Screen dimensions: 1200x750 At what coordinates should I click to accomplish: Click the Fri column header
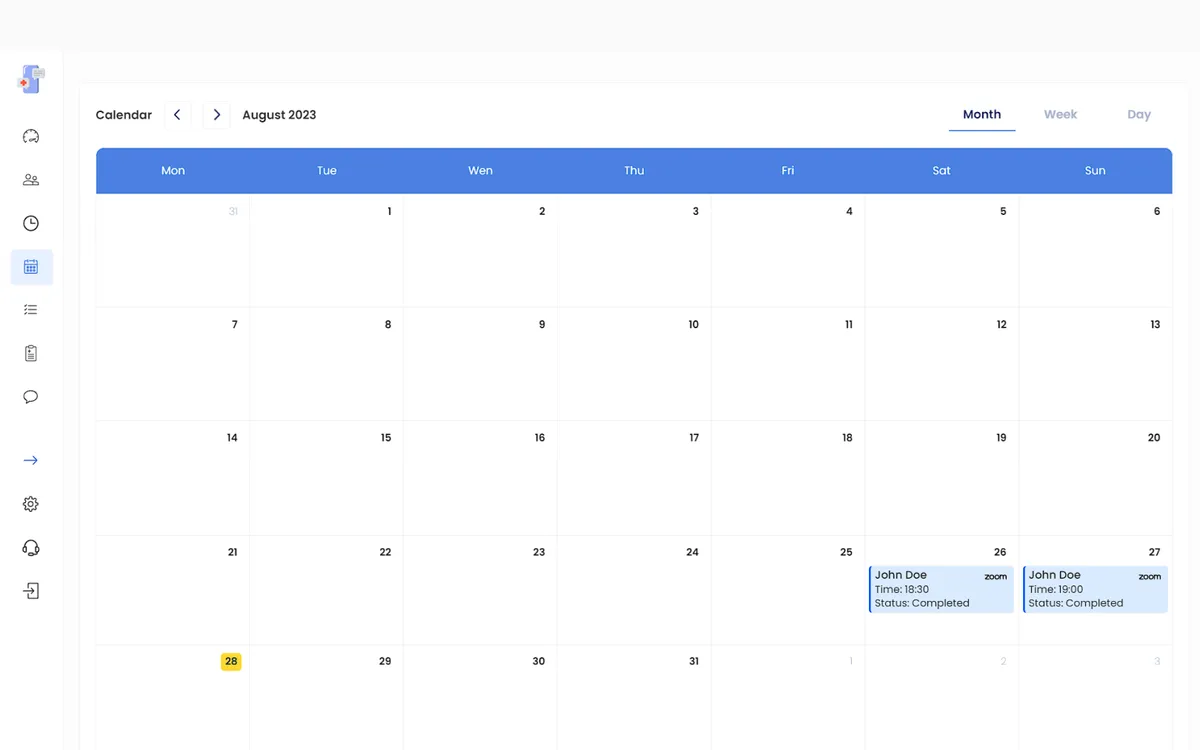tap(788, 171)
